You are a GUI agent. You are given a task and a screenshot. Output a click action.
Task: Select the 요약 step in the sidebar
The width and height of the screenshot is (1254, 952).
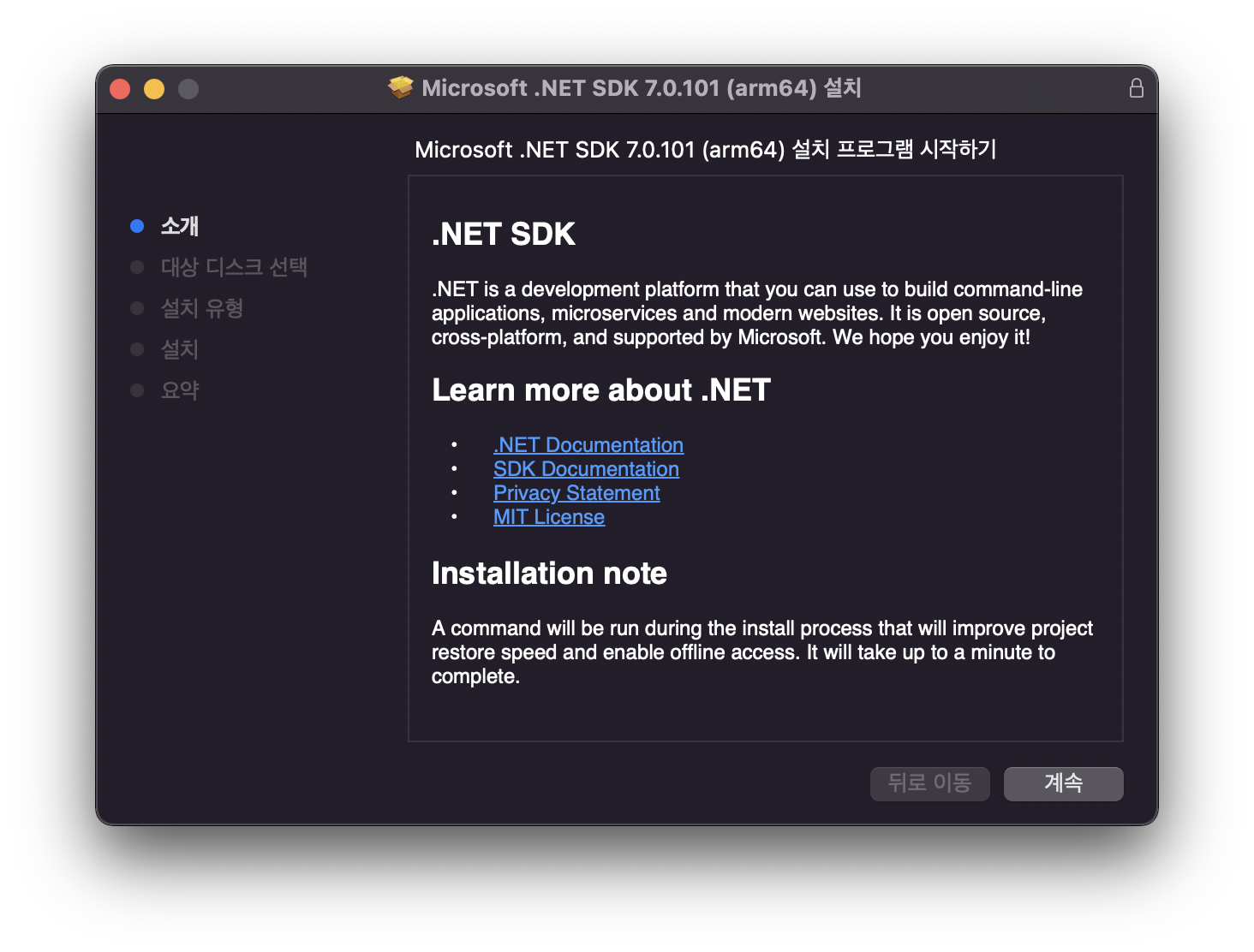point(180,390)
